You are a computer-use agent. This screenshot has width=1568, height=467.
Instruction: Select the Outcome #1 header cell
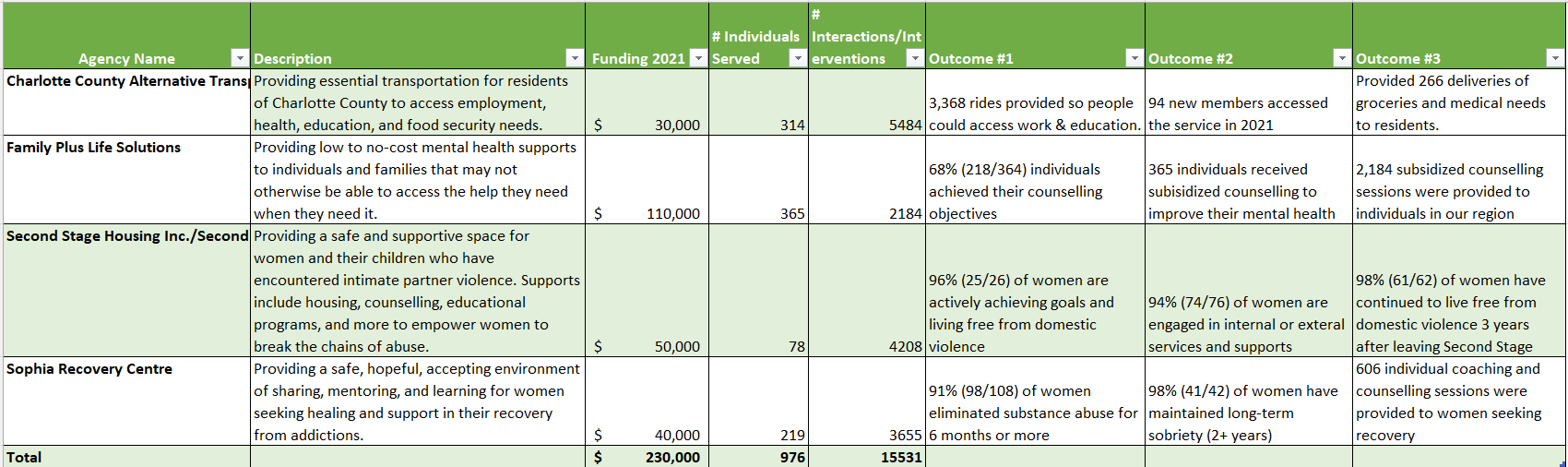[x=1035, y=36]
